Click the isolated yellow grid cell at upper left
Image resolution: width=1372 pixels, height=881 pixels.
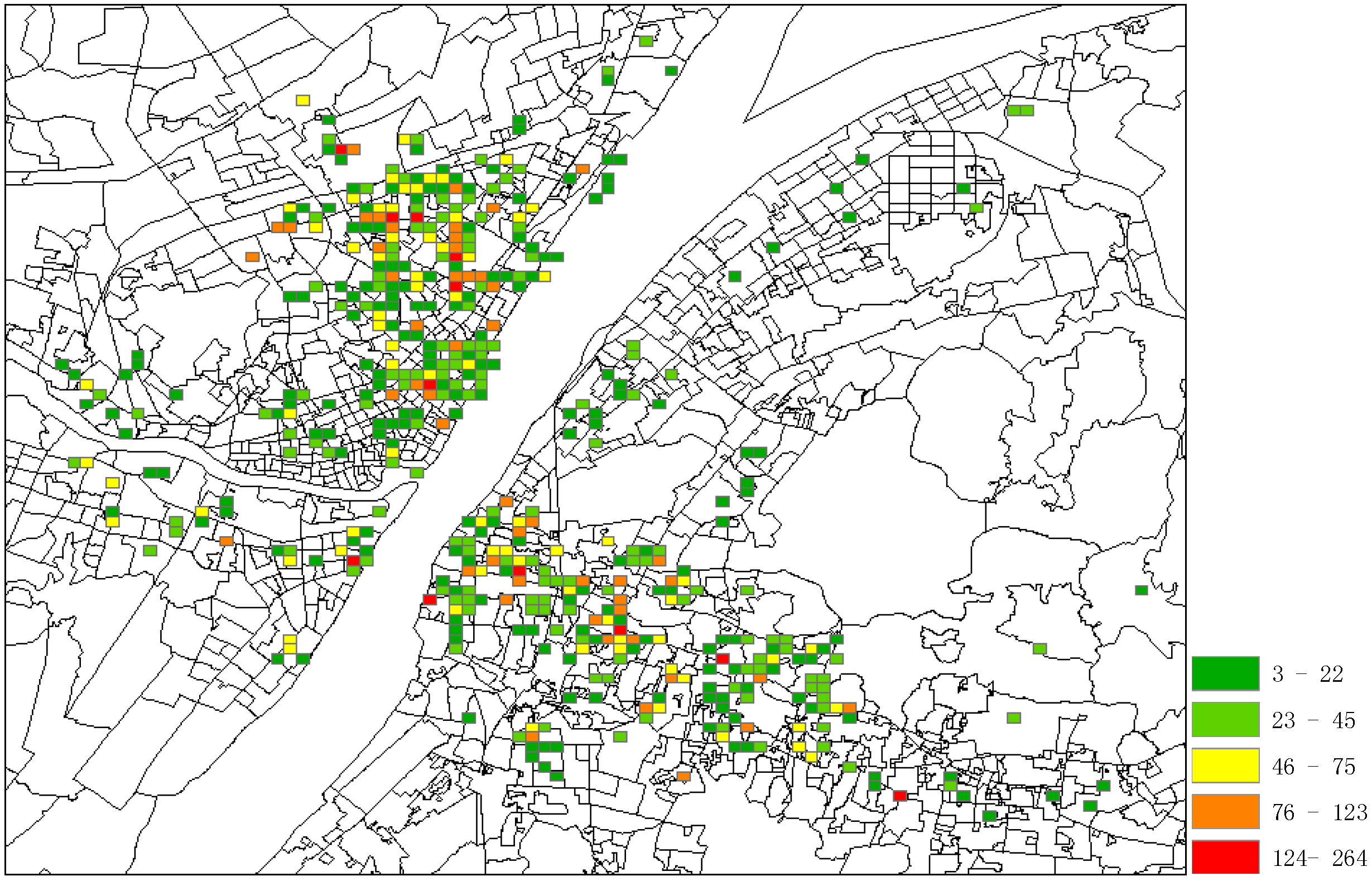click(302, 100)
